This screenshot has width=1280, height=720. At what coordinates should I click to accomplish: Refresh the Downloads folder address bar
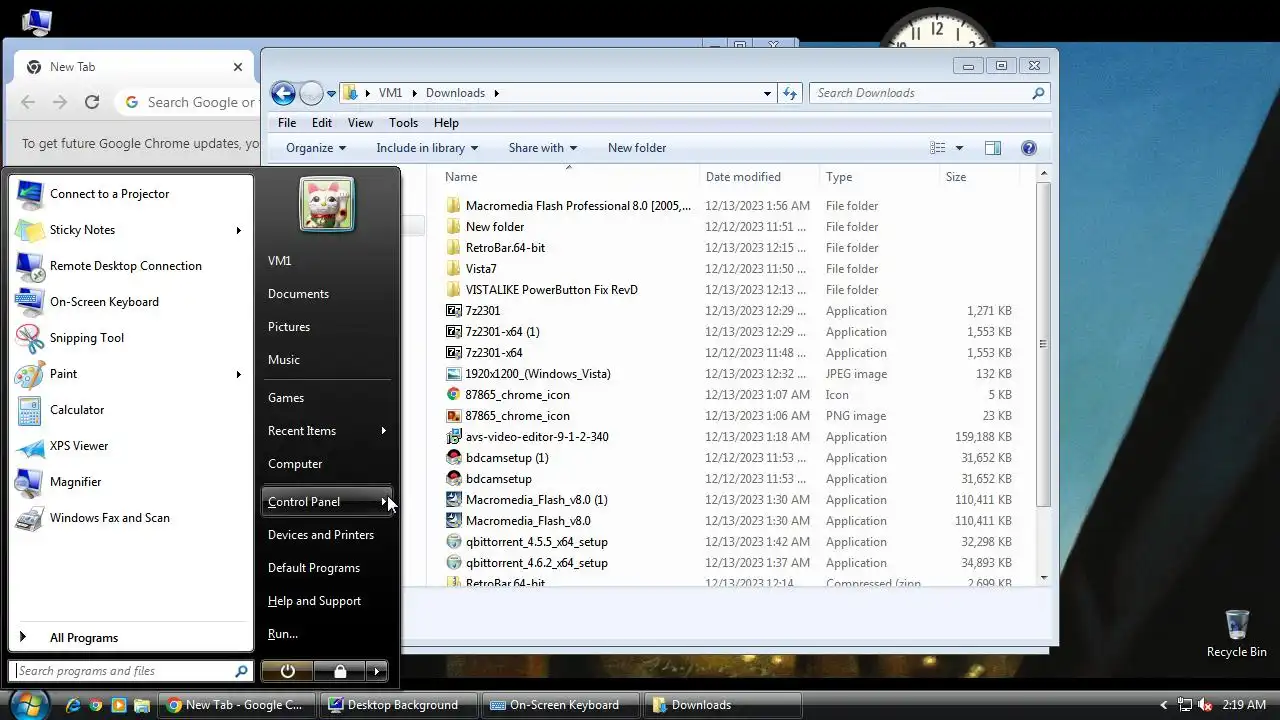[x=790, y=93]
